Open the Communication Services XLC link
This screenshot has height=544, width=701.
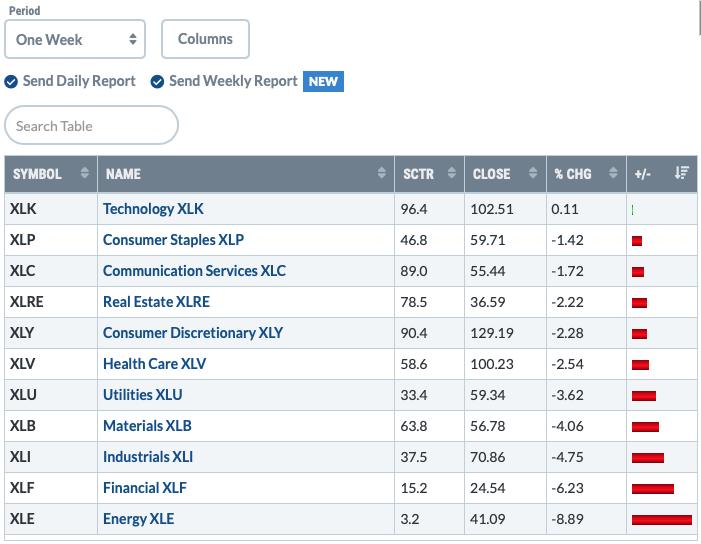click(x=194, y=271)
